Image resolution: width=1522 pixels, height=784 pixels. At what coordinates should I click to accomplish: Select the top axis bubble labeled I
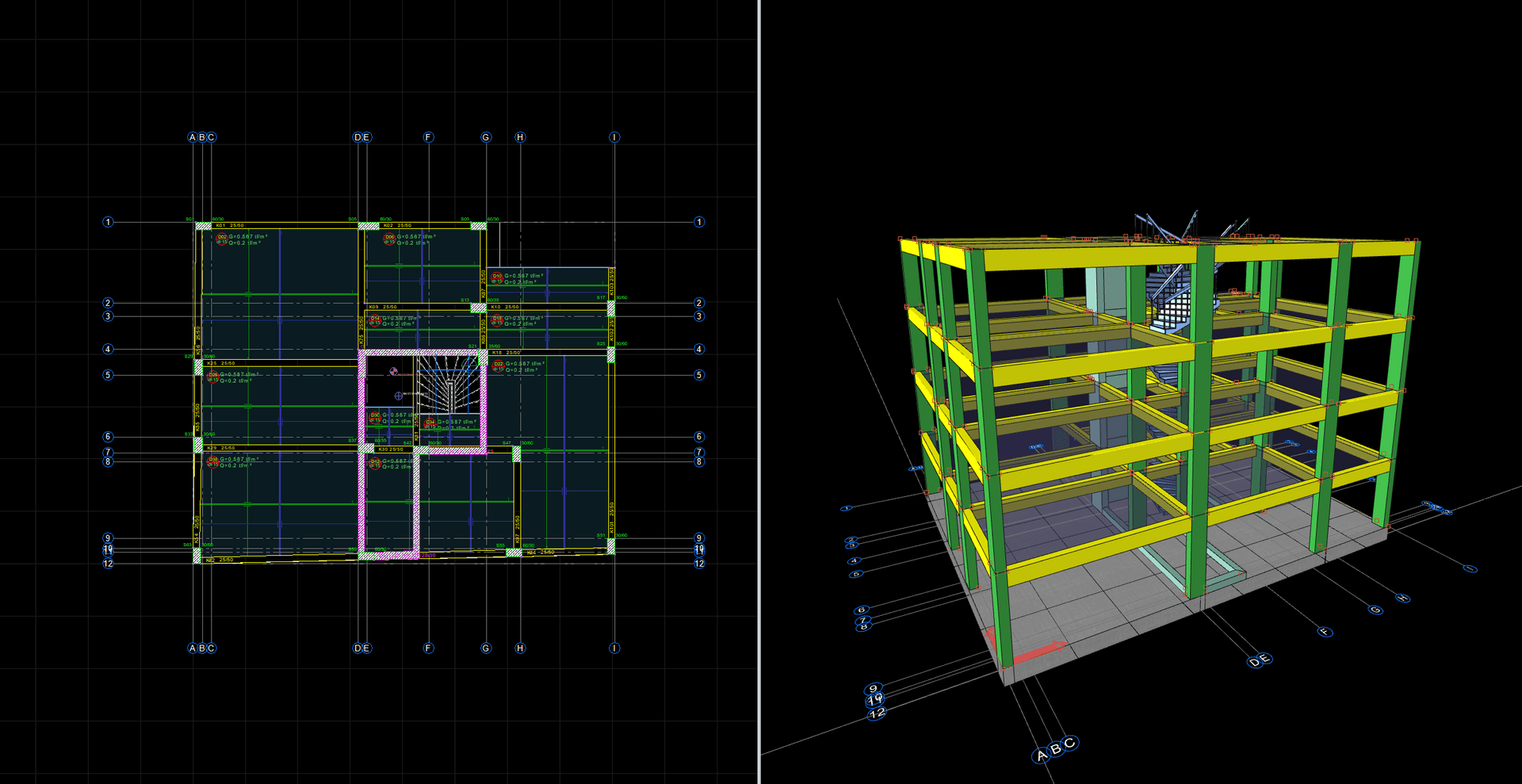(614, 137)
